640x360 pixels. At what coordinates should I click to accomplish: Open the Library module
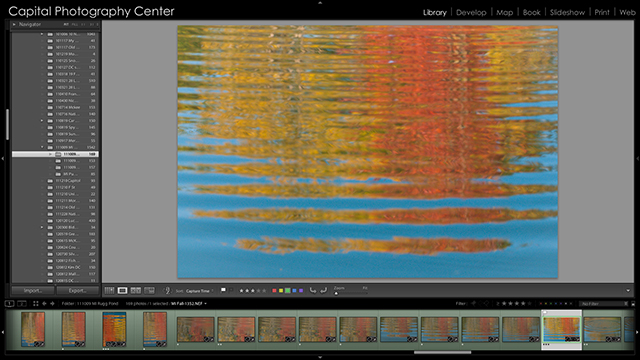[x=435, y=12]
